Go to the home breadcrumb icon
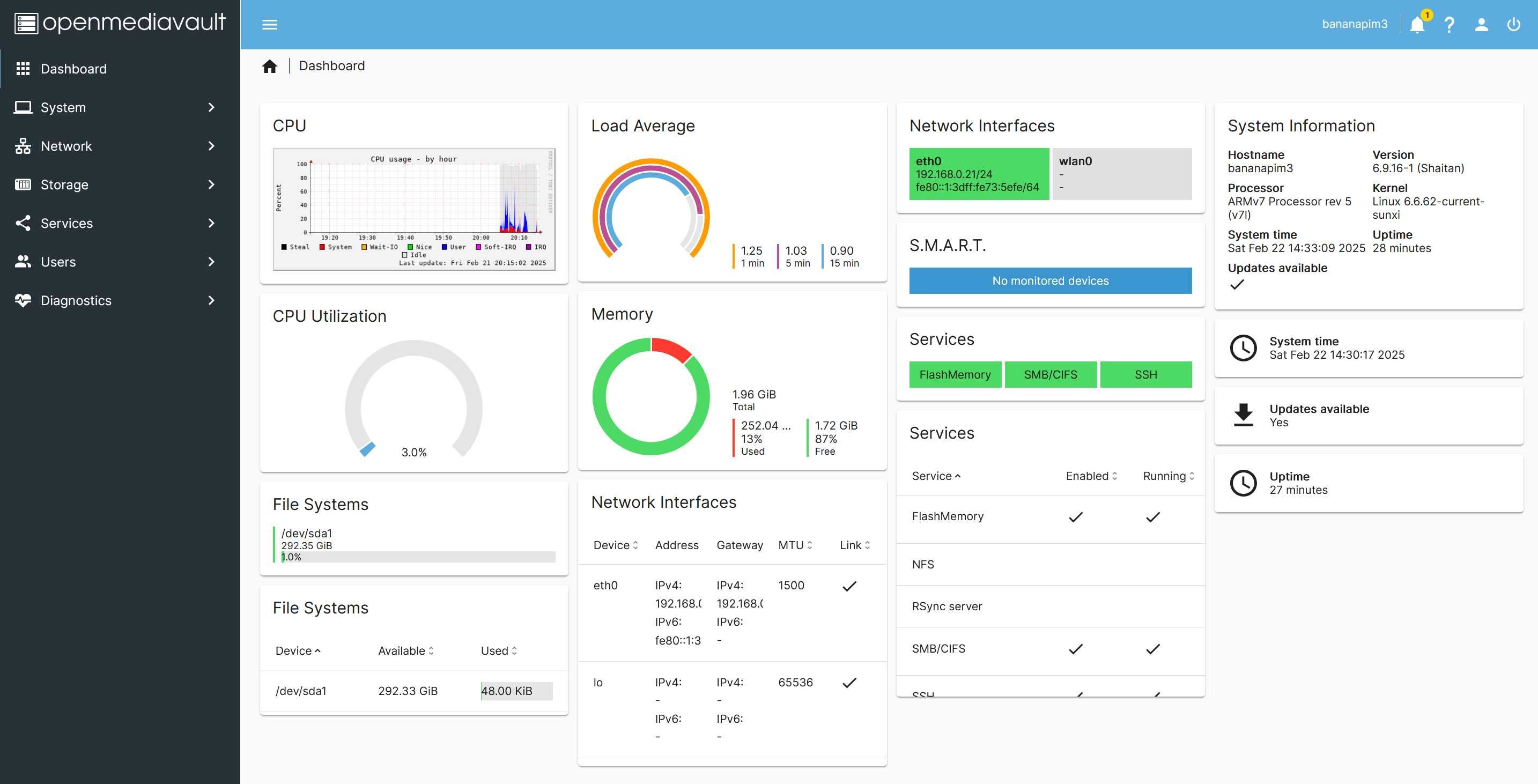Viewport: 1538px width, 784px height. tap(270, 65)
